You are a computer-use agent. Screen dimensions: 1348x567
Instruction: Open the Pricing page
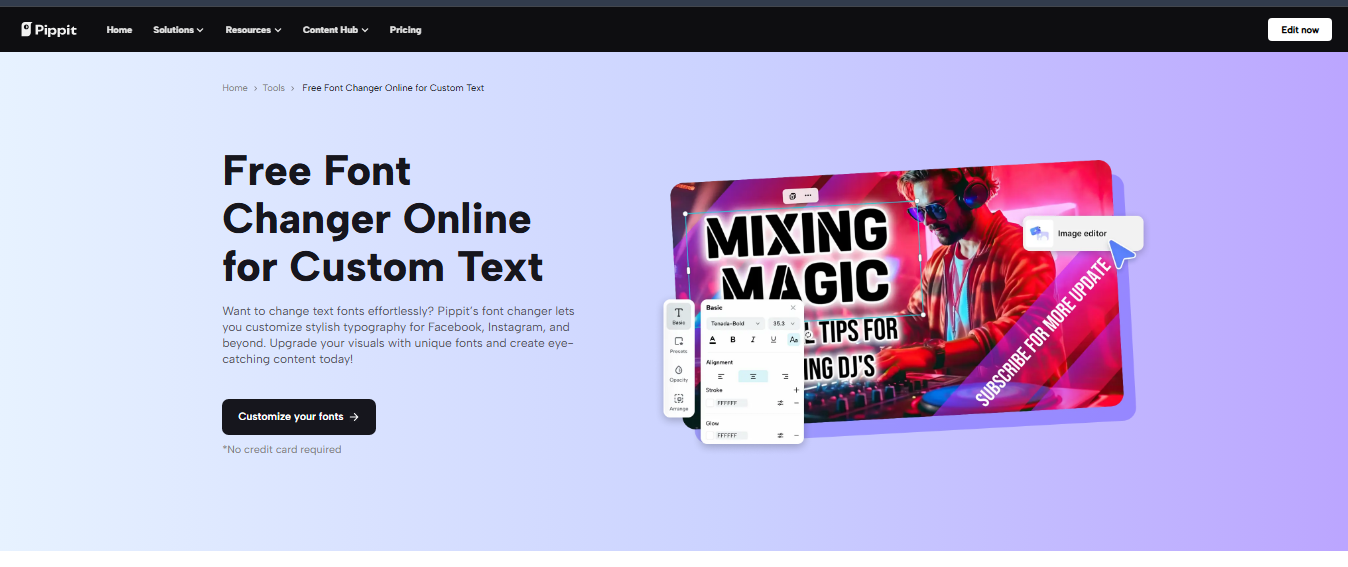pos(405,30)
